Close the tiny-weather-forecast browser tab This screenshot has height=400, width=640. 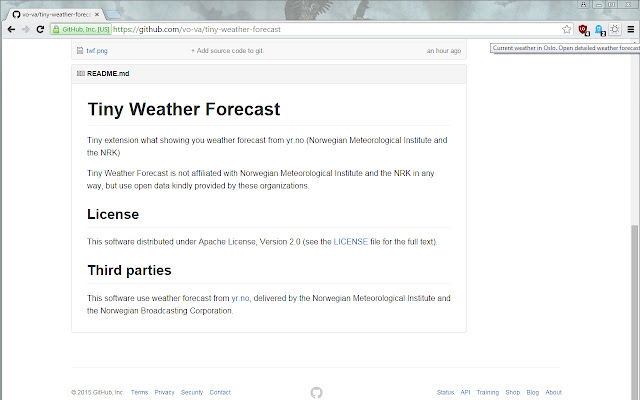97,15
